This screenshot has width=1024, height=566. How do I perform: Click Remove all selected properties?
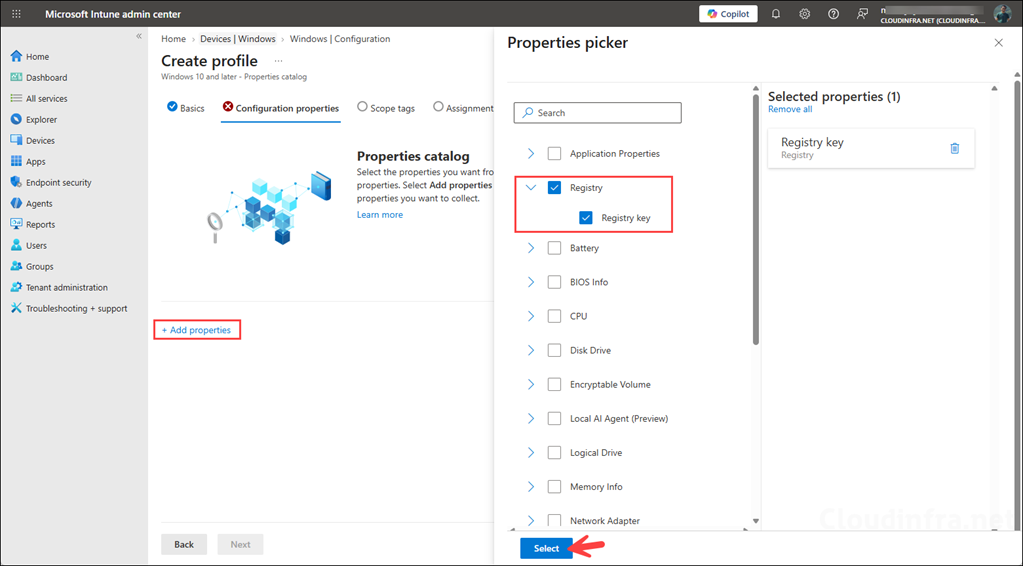pyautogui.click(x=790, y=109)
